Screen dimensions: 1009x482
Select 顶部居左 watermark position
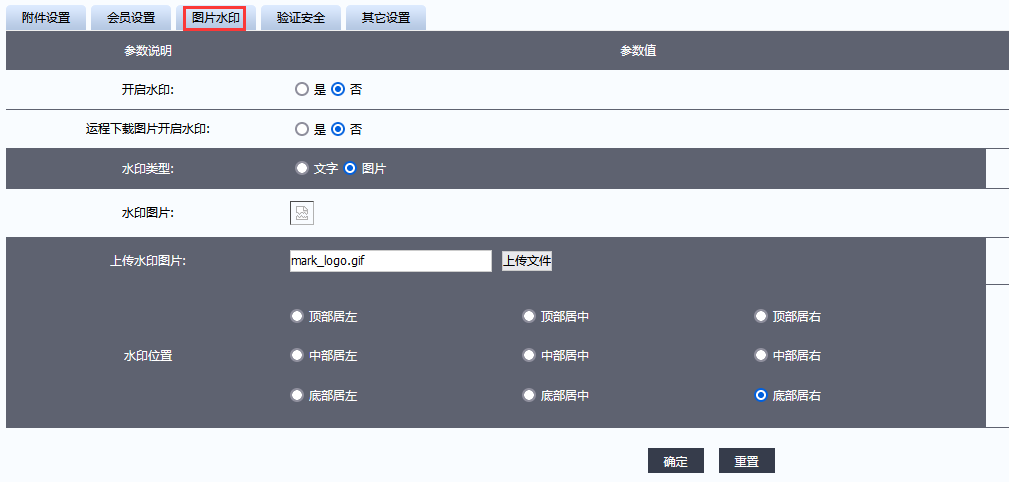[x=297, y=316]
